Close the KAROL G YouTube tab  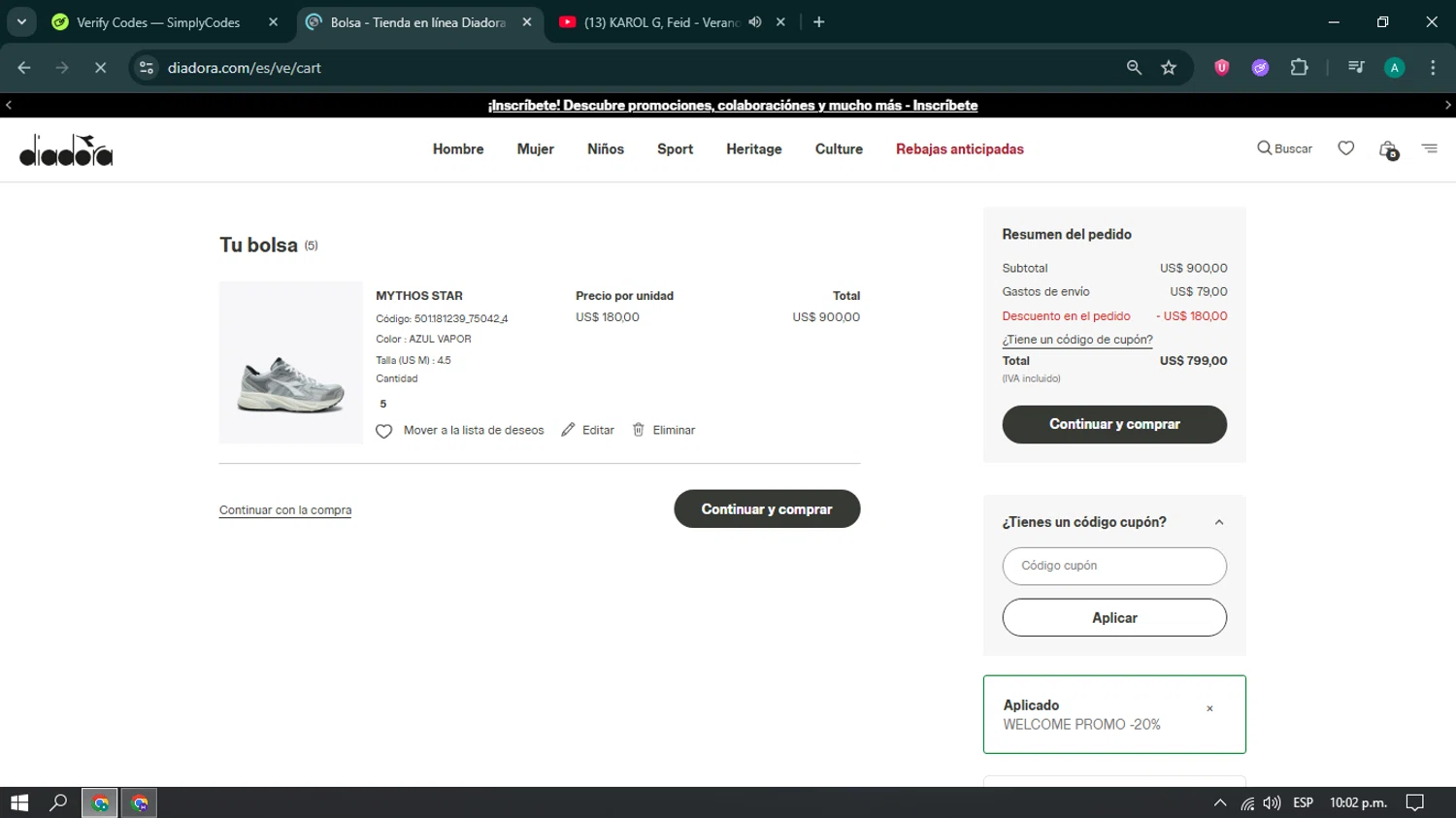click(780, 22)
